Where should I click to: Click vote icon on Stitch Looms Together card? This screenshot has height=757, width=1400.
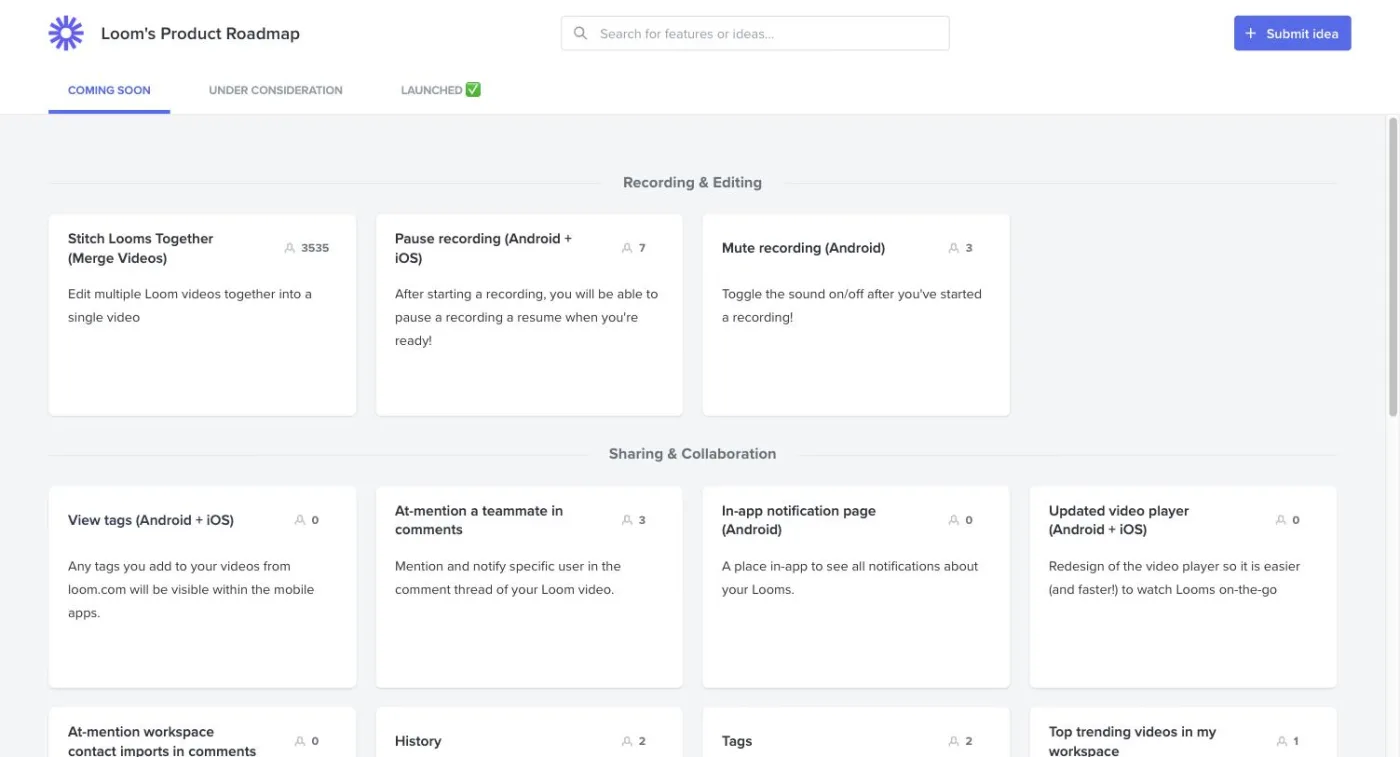pos(290,248)
